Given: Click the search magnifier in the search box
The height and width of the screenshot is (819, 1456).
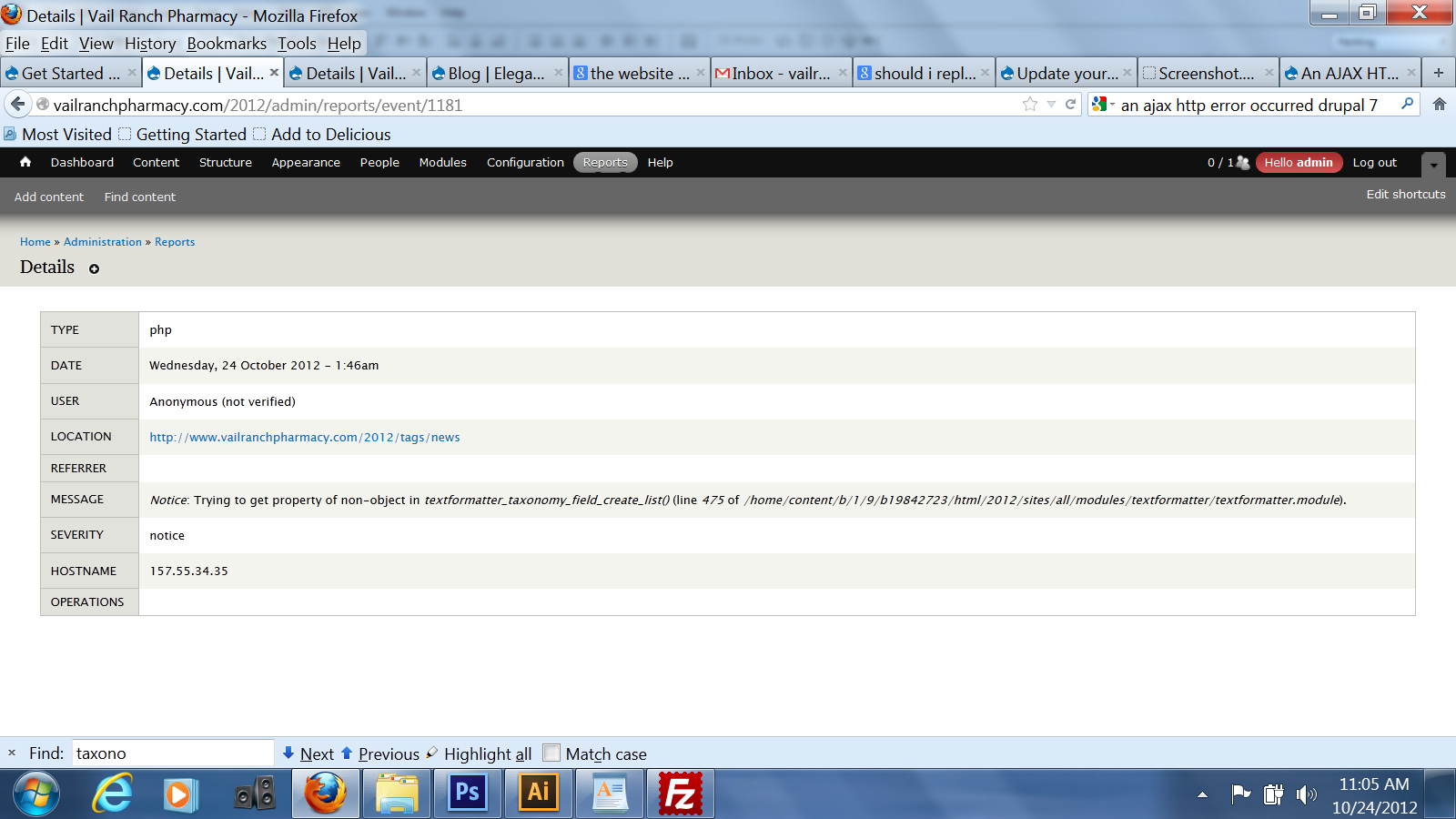Looking at the screenshot, I should click(x=1407, y=105).
